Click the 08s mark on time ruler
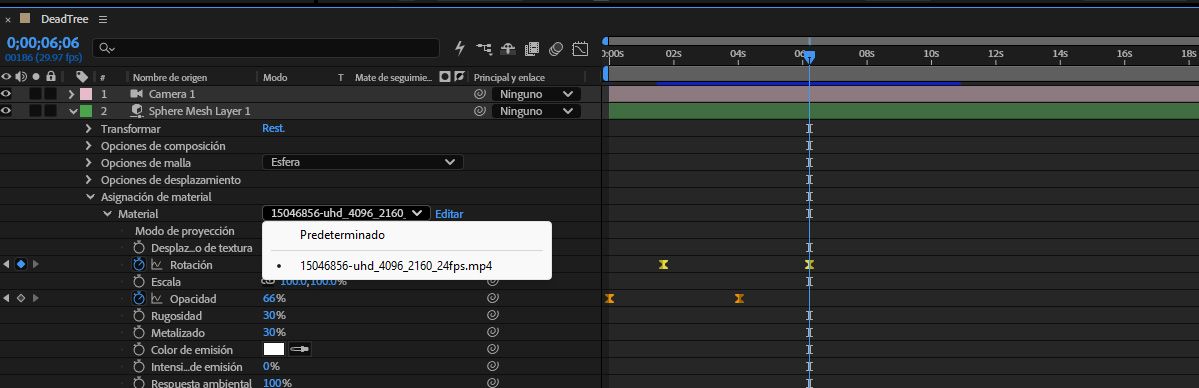 click(x=866, y=54)
